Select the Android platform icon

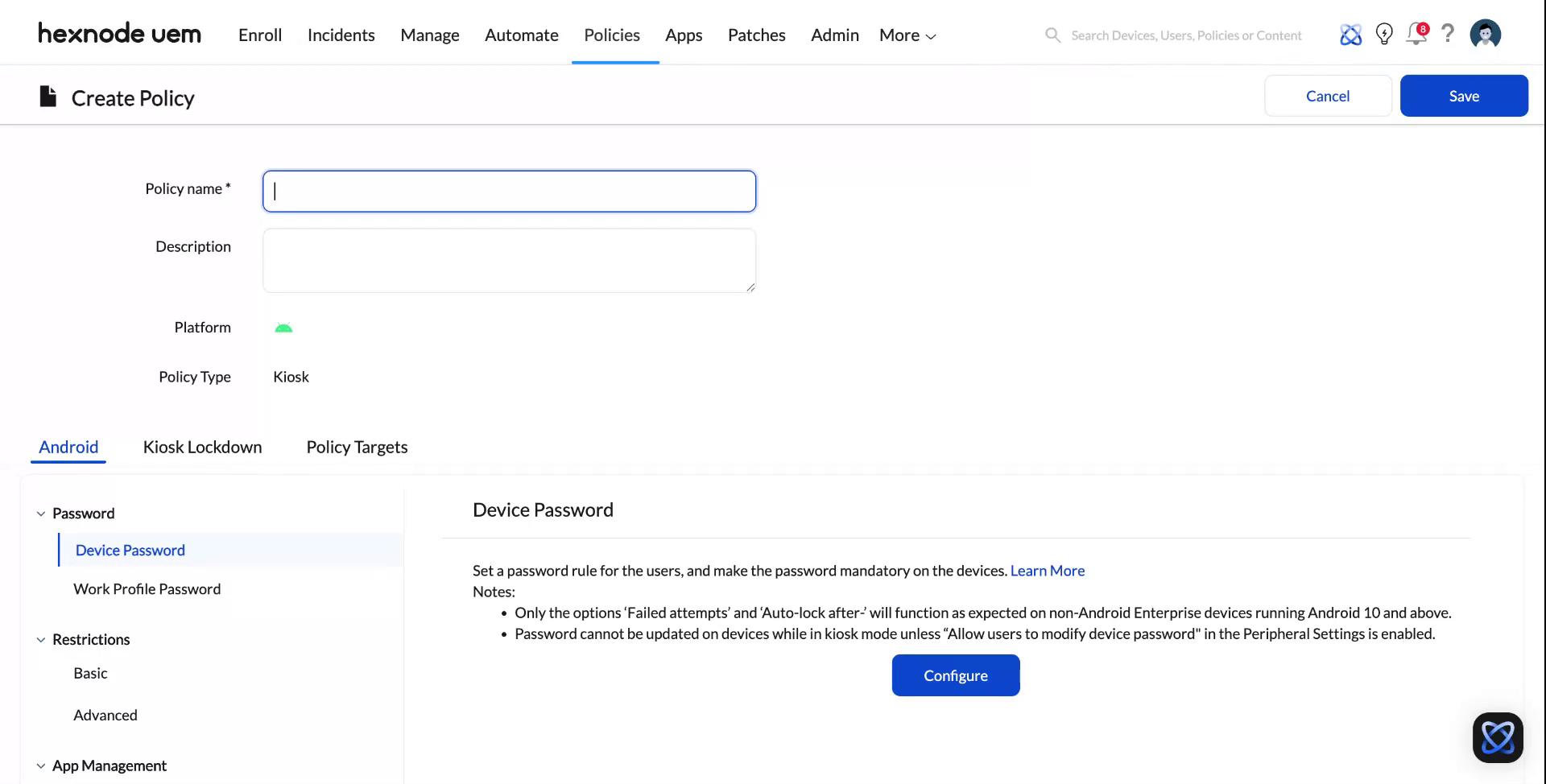click(283, 328)
